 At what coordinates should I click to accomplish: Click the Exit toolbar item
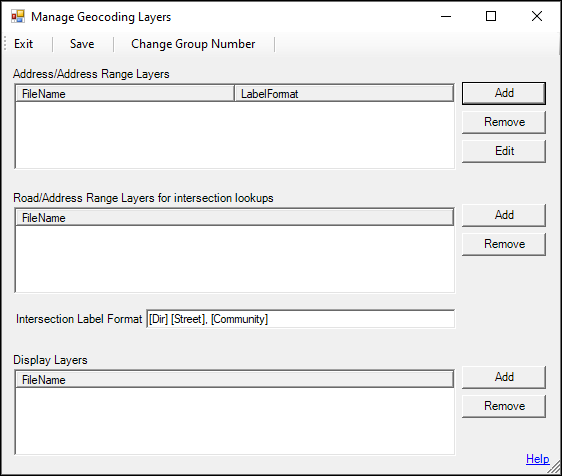(24, 44)
